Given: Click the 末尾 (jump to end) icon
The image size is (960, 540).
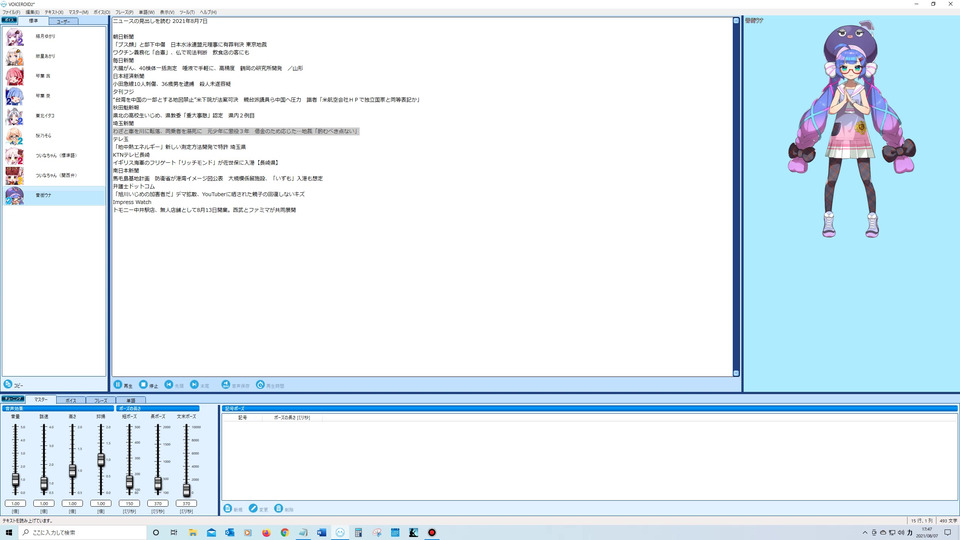Looking at the screenshot, I should tap(194, 384).
